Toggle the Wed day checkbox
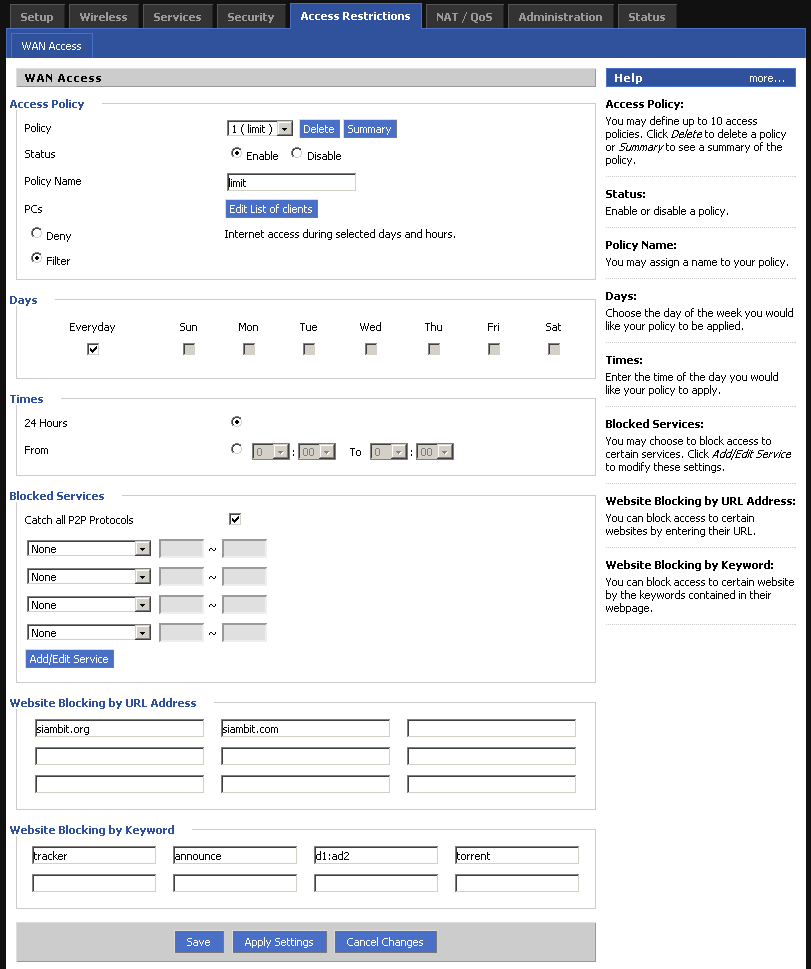This screenshot has width=811, height=969. [x=371, y=349]
